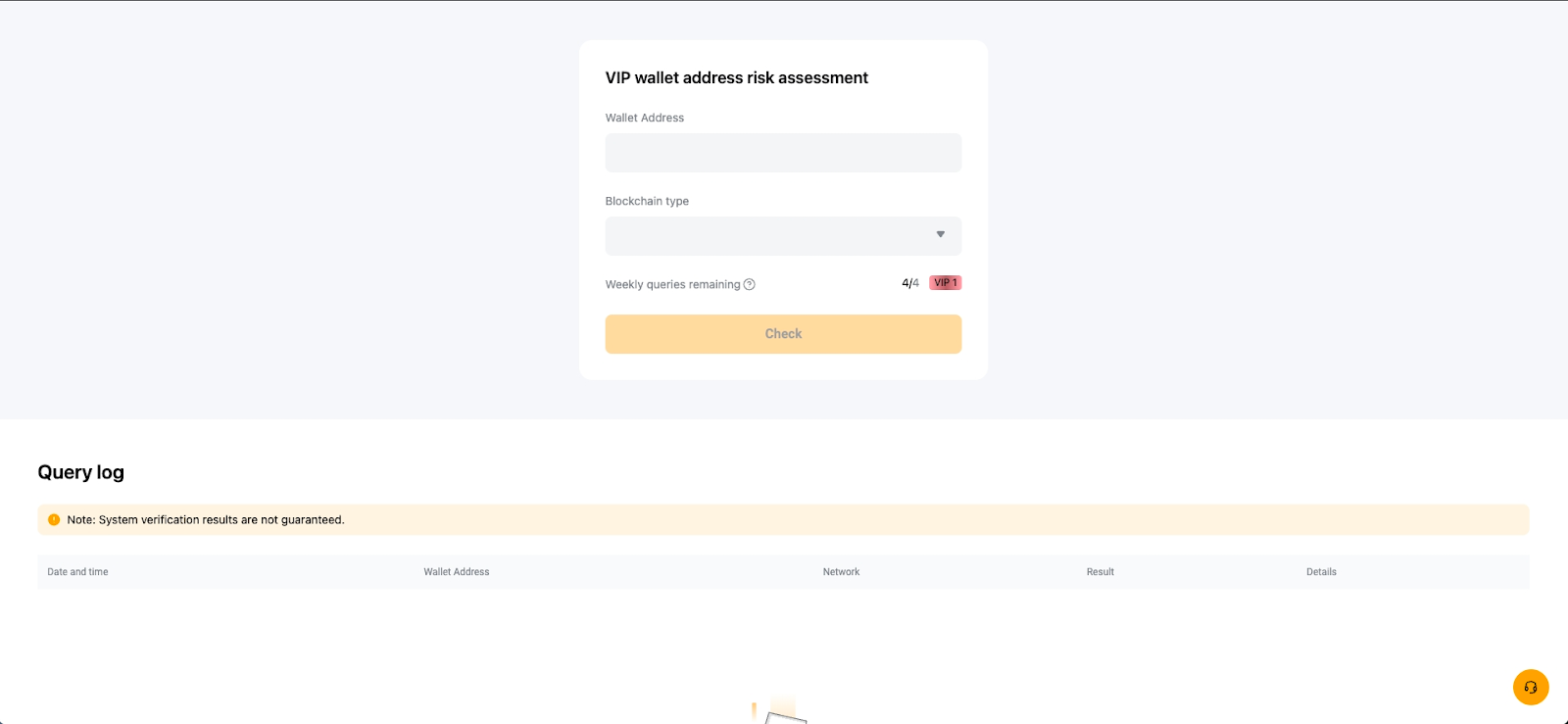Click the Weekly queries remaining label

point(672,285)
